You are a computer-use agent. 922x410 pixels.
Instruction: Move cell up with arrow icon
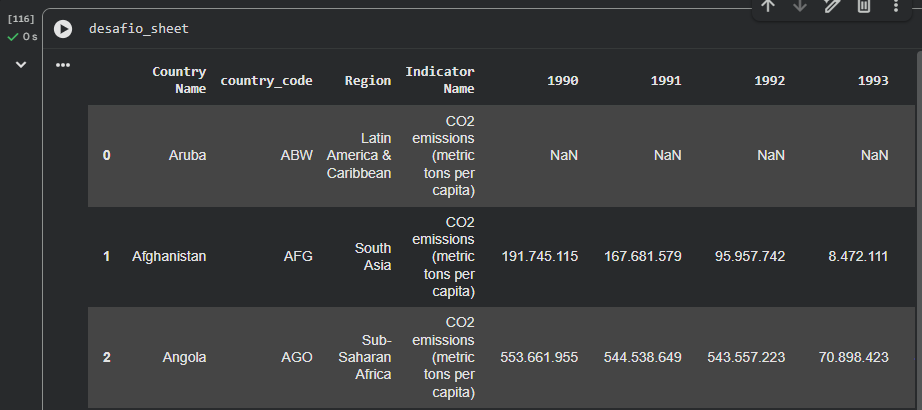tap(768, 6)
